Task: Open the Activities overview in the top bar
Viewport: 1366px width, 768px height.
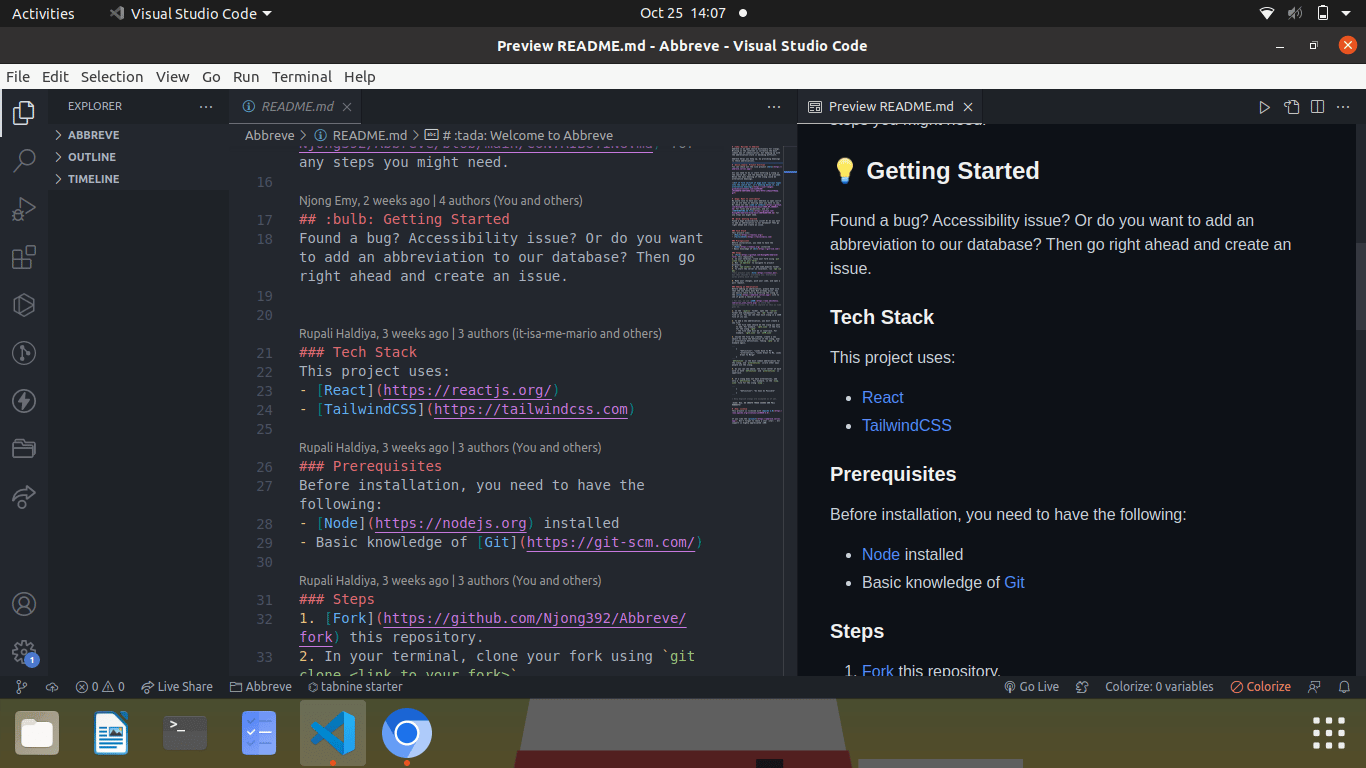Action: 43,14
